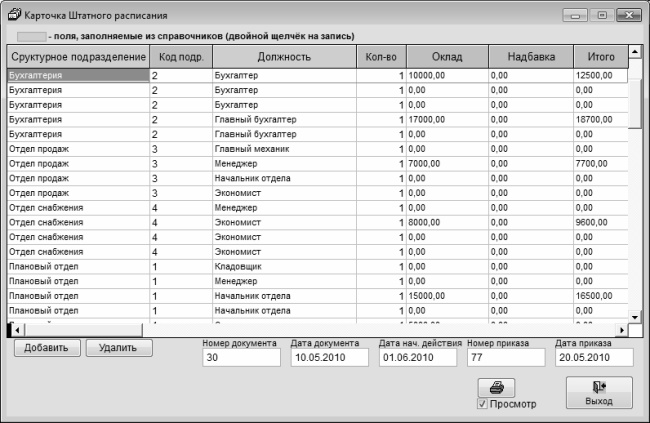Viewport: 650px width, 423px height.
Task: Maximize the Карточка Штатного расписания window
Action: click(x=602, y=17)
